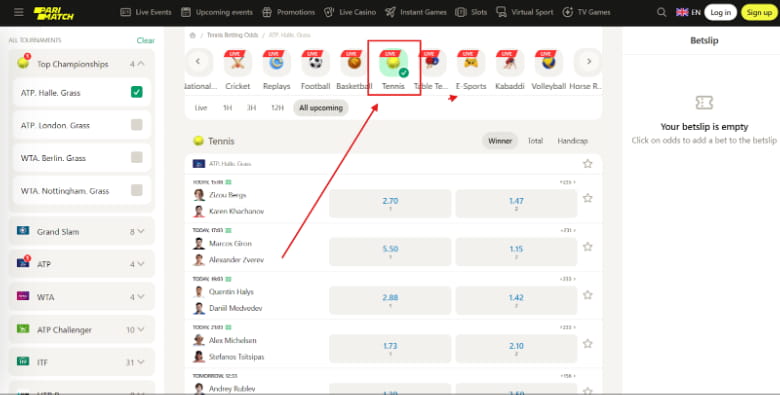Uncheck the ATP. Halle. Grass checkbox

point(136,93)
